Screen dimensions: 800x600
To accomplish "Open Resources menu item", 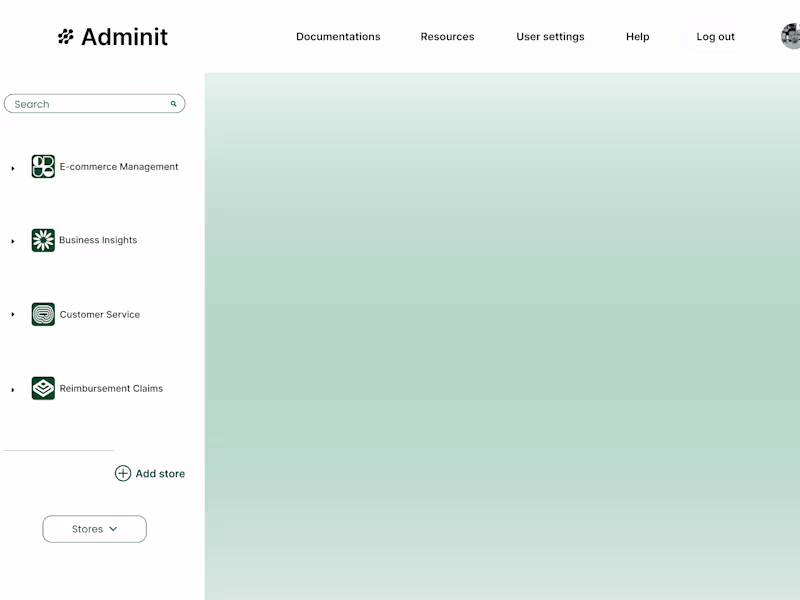I will [447, 37].
